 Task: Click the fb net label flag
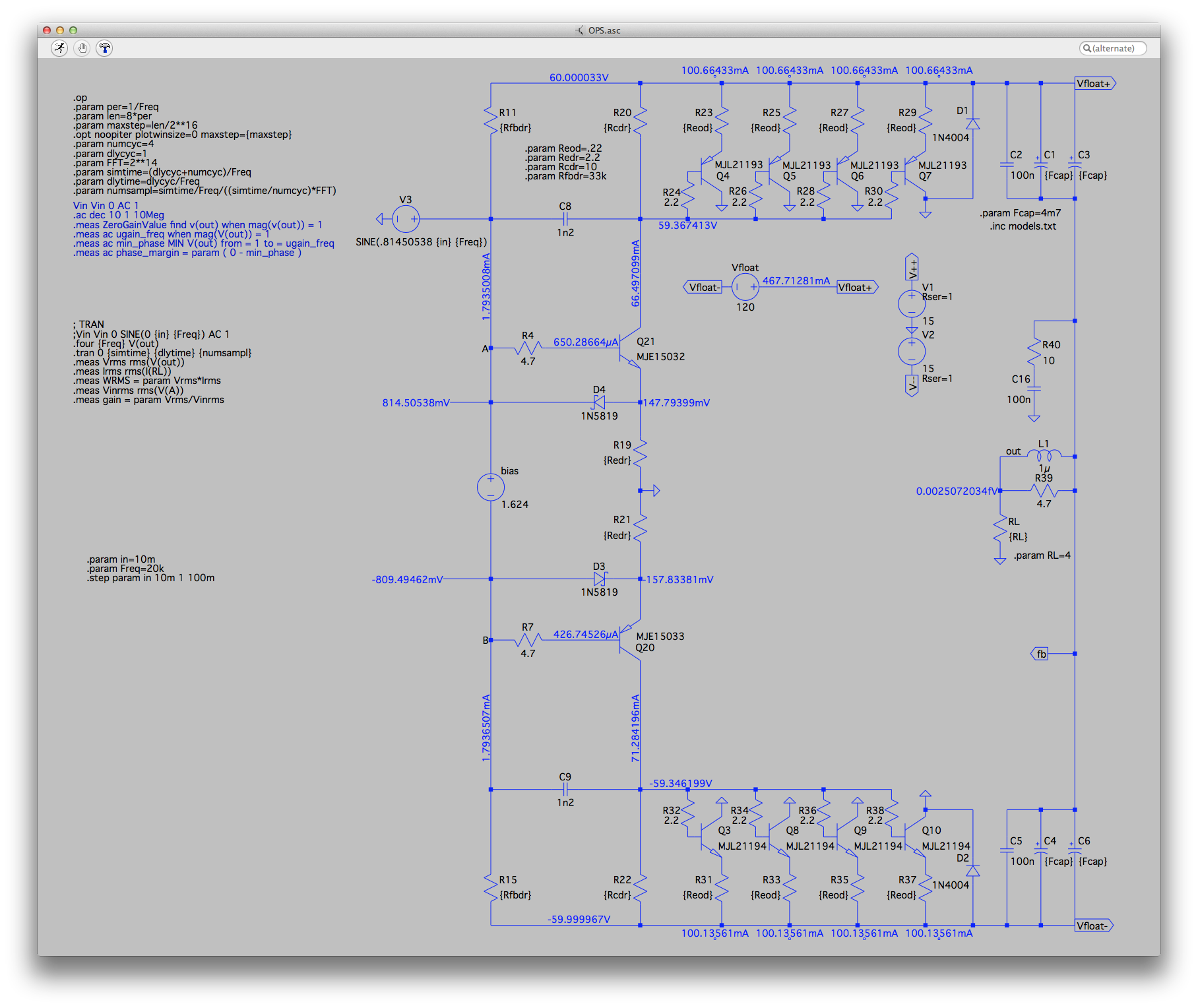(x=1040, y=654)
